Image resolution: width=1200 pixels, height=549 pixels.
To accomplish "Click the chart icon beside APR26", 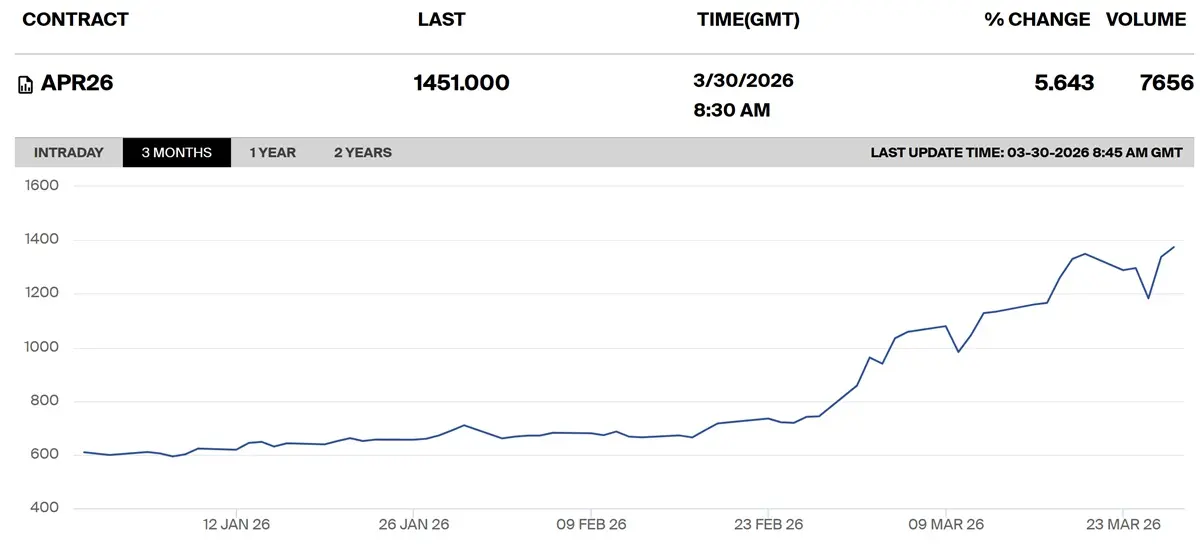I will (26, 85).
